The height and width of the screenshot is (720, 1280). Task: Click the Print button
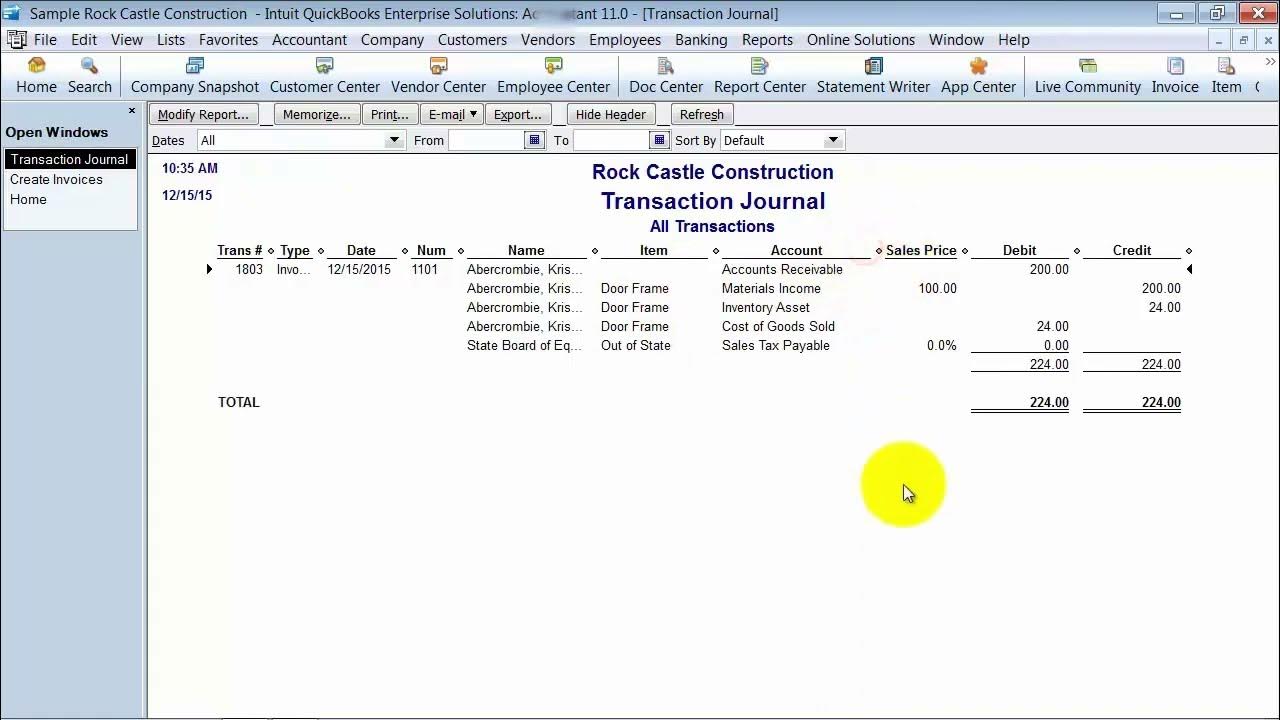coord(389,114)
